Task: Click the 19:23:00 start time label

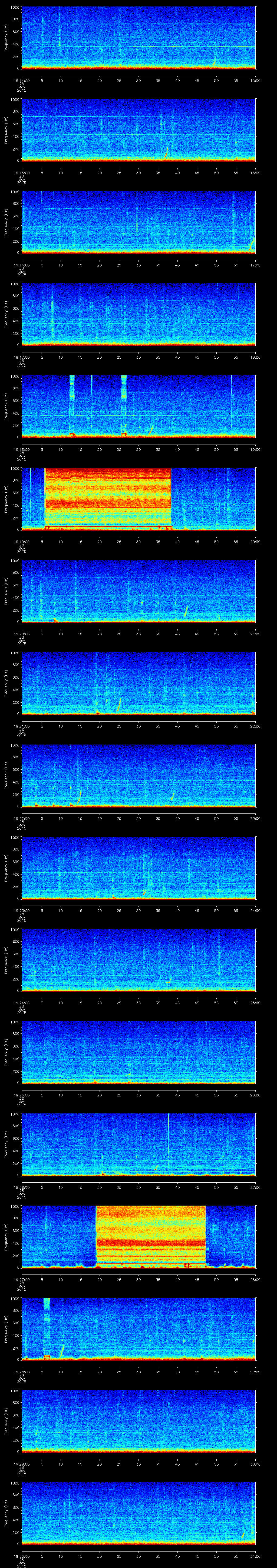Action: click(21, 910)
